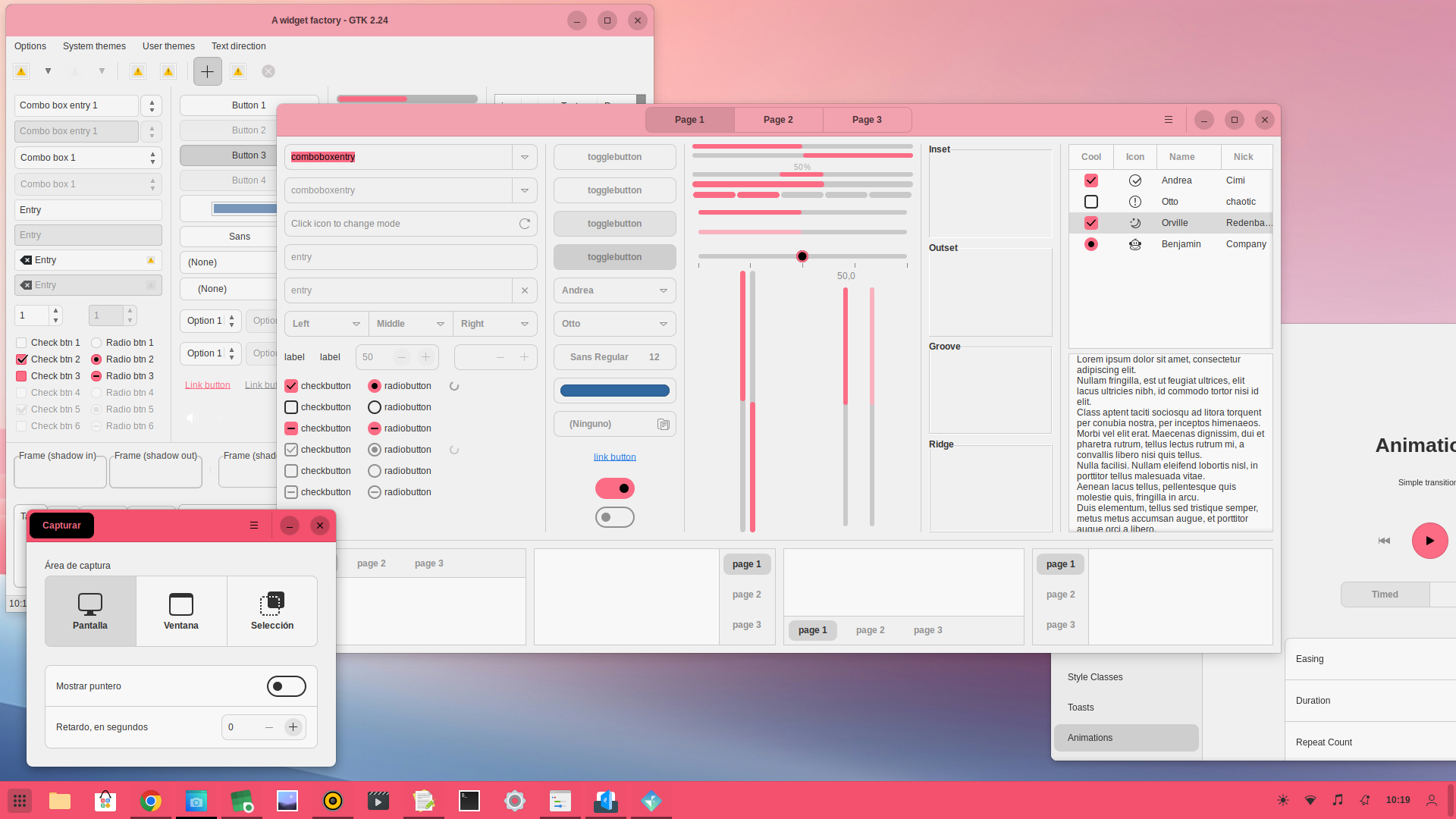Click the Capturar button
The height and width of the screenshot is (819, 1456).
pos(61,526)
